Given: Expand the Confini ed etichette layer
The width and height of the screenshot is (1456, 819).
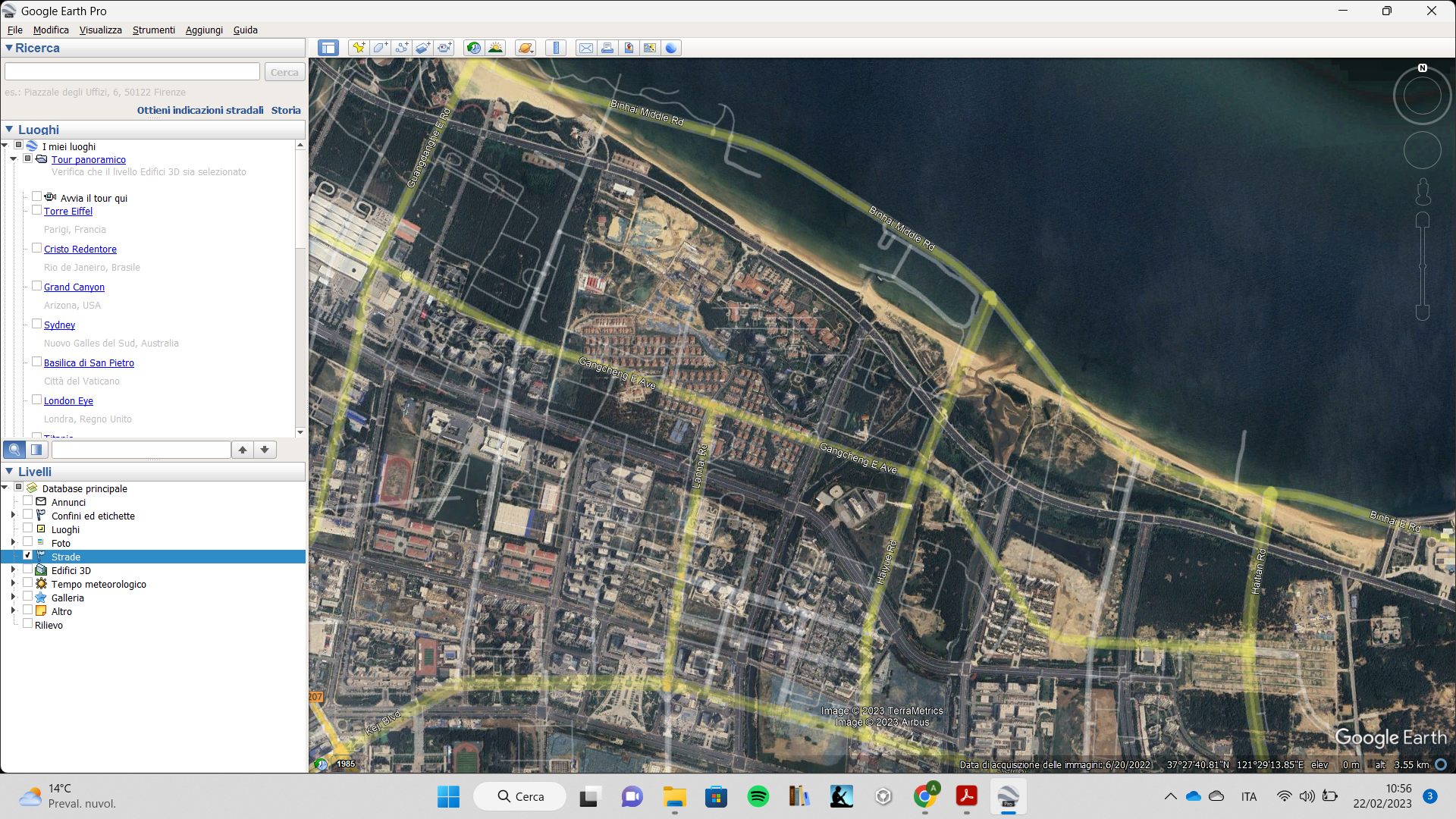Looking at the screenshot, I should (13, 515).
